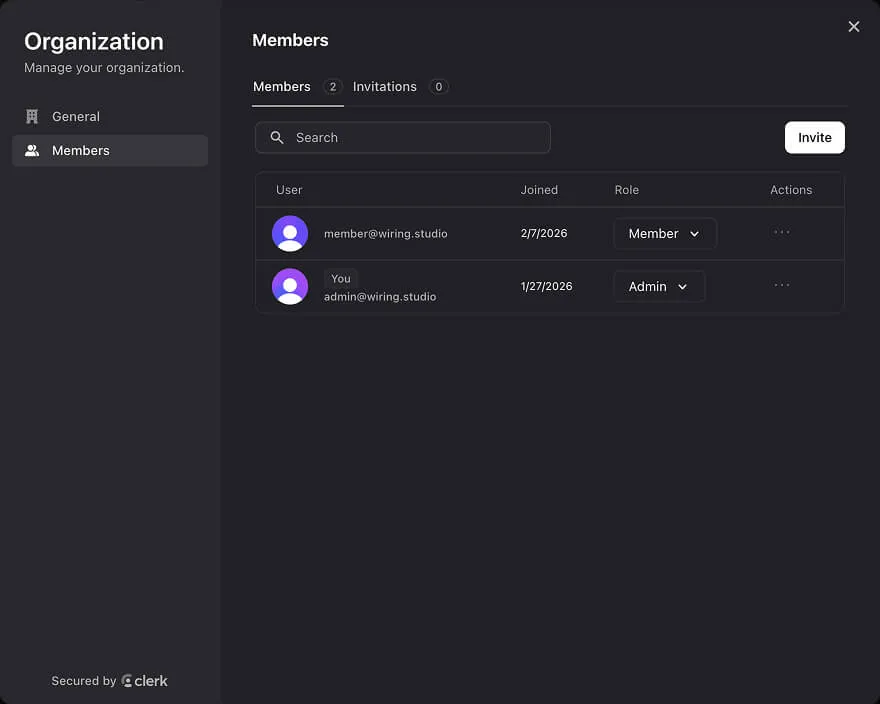Screen dimensions: 880x704
Task: Click the search magnifier icon
Action: (x=276, y=137)
